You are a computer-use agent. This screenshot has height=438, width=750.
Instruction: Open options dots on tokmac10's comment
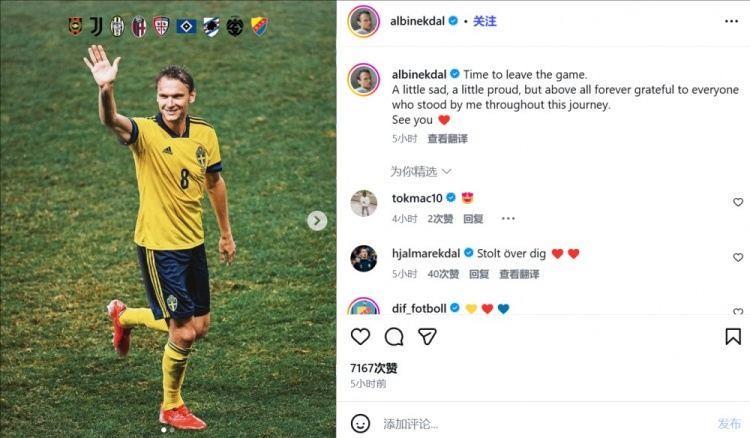point(508,219)
